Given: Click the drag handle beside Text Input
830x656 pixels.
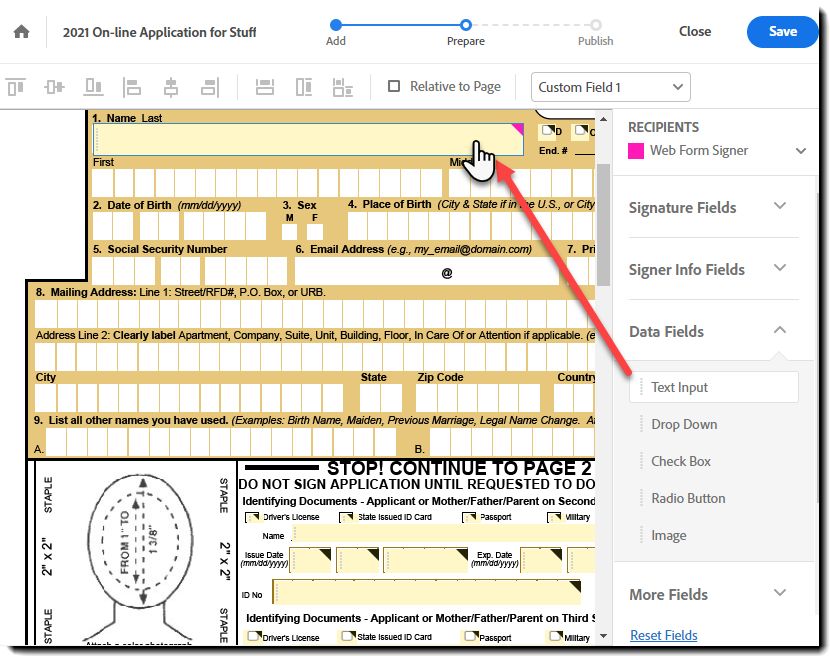Looking at the screenshot, I should click(641, 387).
